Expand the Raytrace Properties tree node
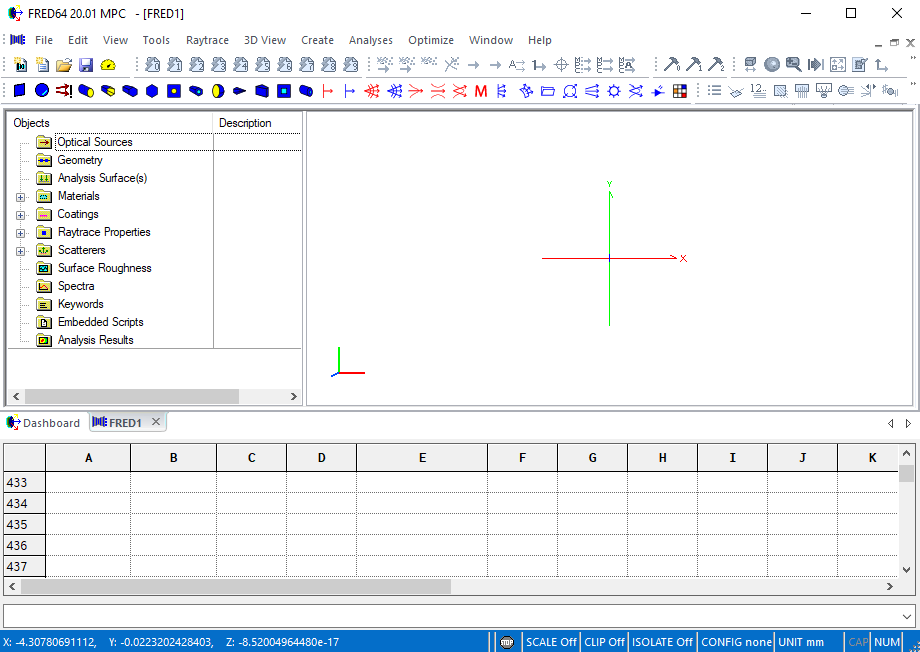This screenshot has height=652, width=920. click(x=20, y=233)
